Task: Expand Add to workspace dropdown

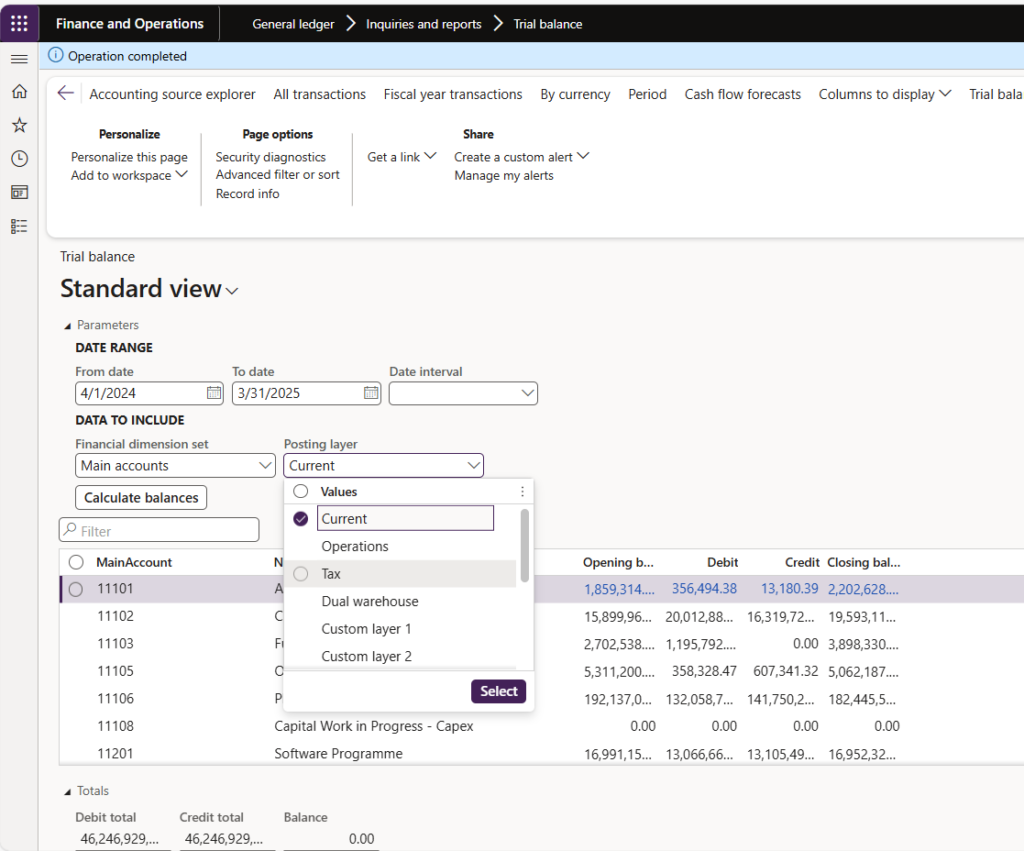Action: point(129,175)
